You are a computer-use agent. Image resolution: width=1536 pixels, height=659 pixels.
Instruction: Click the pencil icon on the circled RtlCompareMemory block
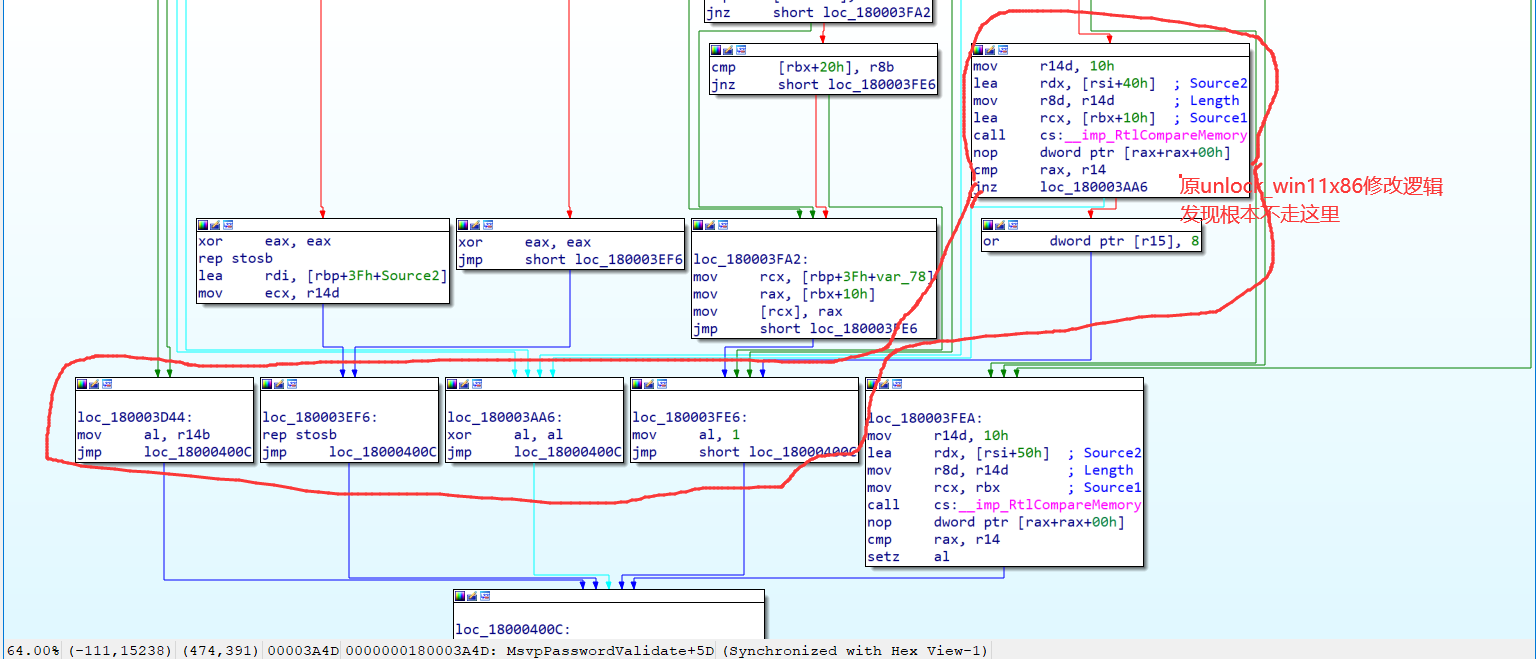point(990,50)
